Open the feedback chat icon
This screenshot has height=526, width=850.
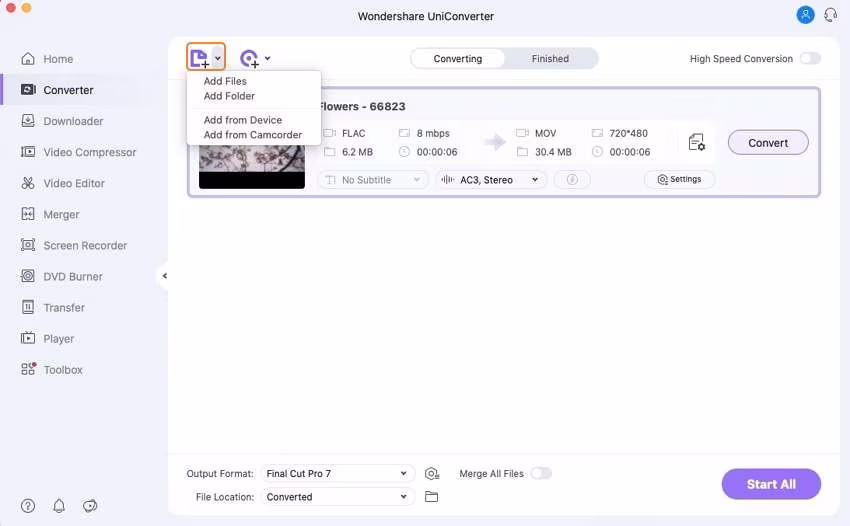(x=90, y=506)
